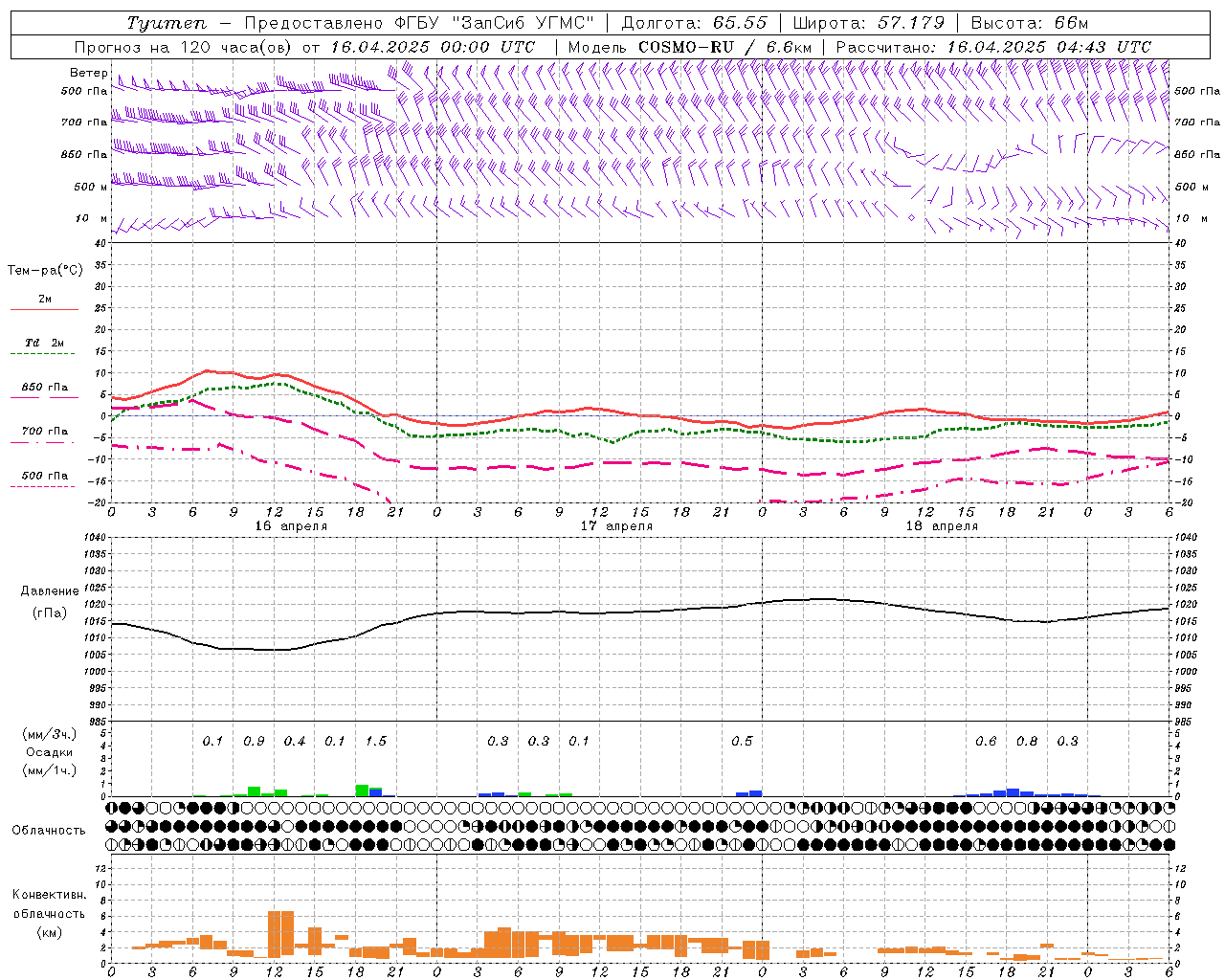Click the left '10 м' wind level label
The width and height of the screenshot is (1225, 980).
(92, 218)
